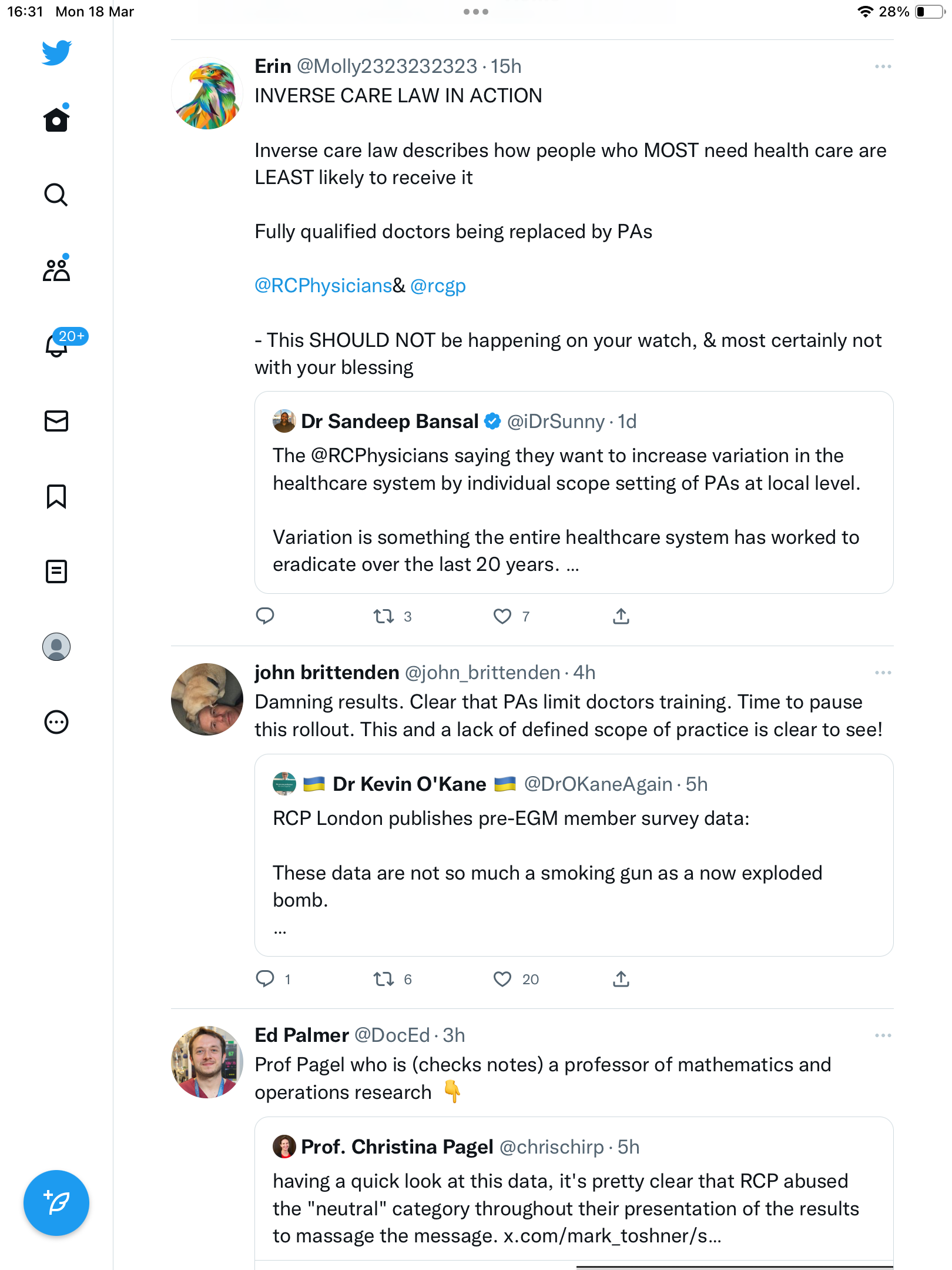The width and height of the screenshot is (952, 1270).
Task: Retweet john brittenden's tweet
Action: pyautogui.click(x=384, y=979)
